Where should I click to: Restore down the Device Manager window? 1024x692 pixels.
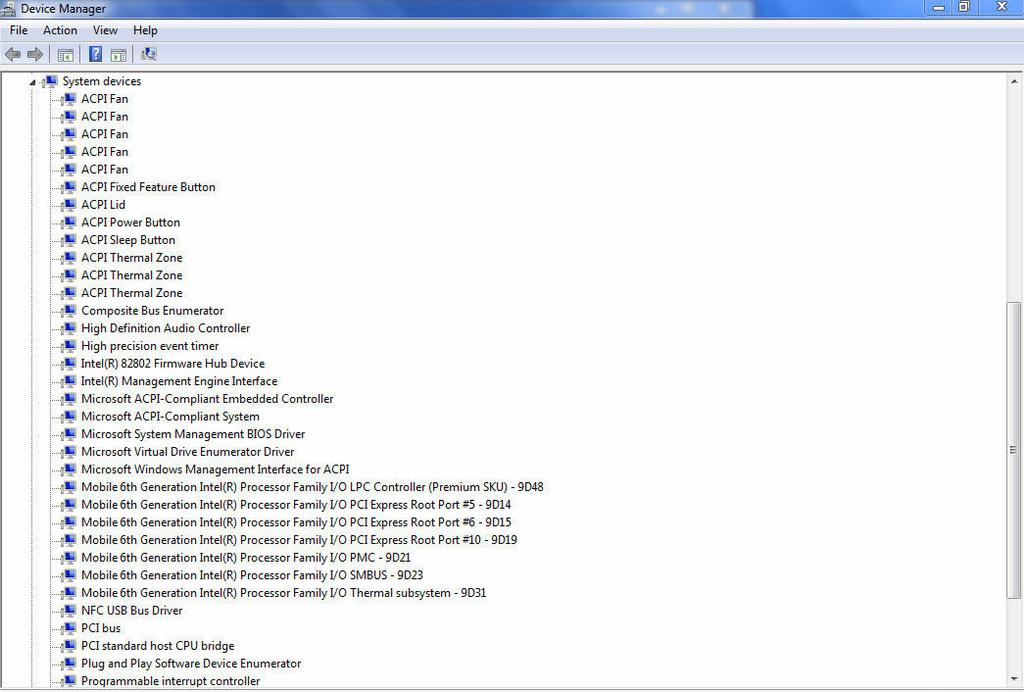964,8
